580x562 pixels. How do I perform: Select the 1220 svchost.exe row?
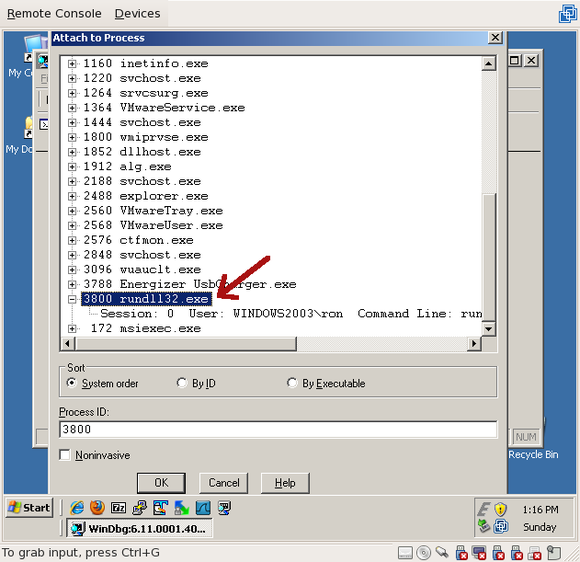pyautogui.click(x=142, y=78)
